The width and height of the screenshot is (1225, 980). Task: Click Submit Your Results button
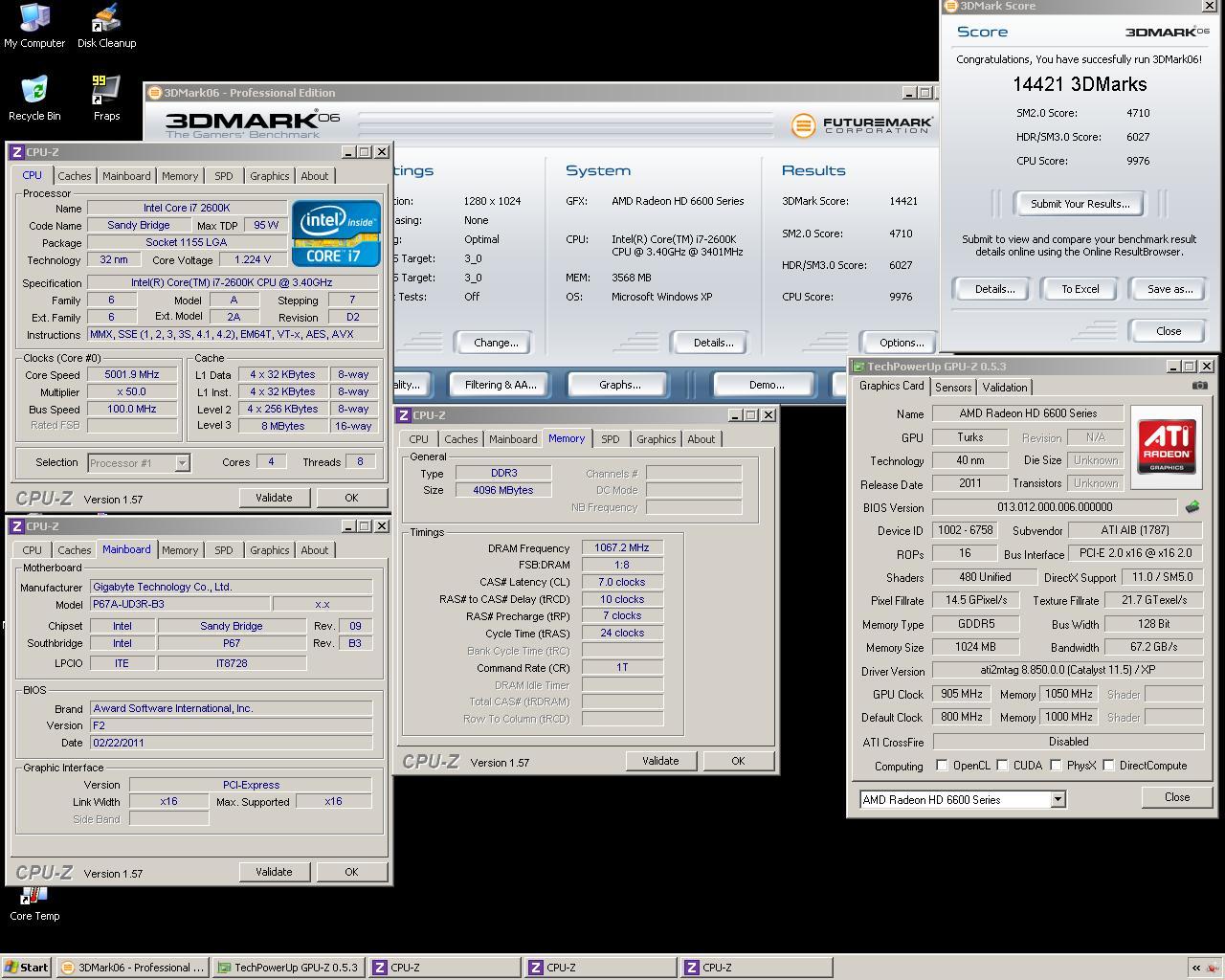(x=1080, y=204)
